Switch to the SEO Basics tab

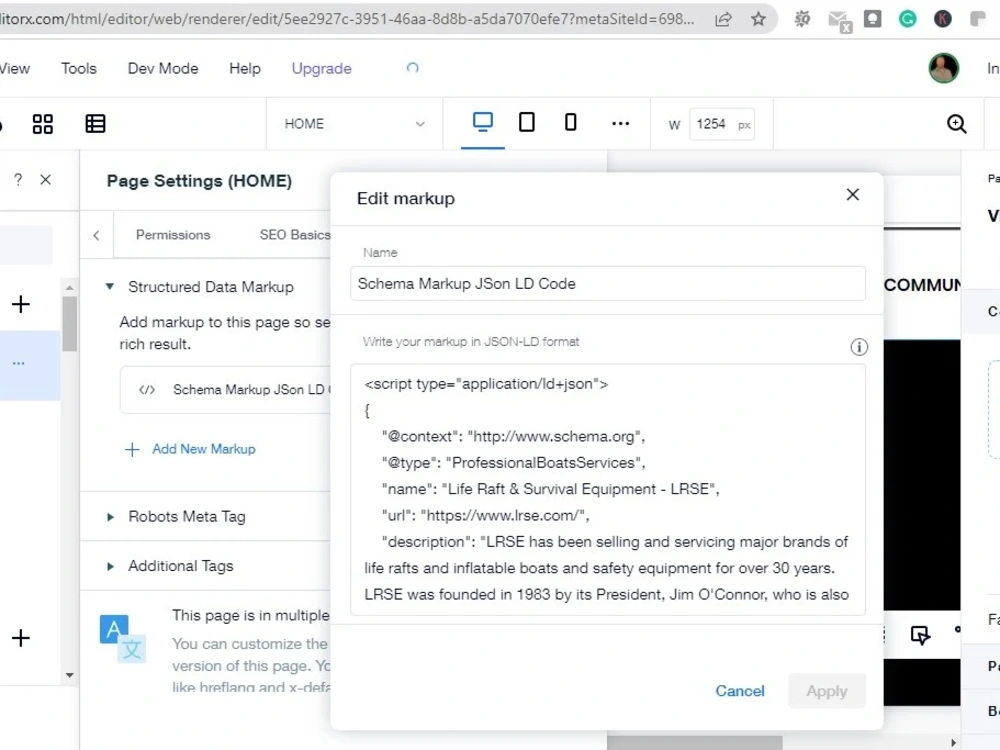tap(295, 235)
